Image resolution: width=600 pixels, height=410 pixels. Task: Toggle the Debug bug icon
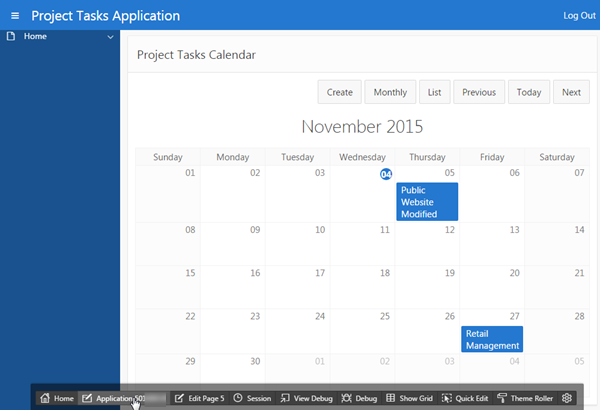point(346,398)
